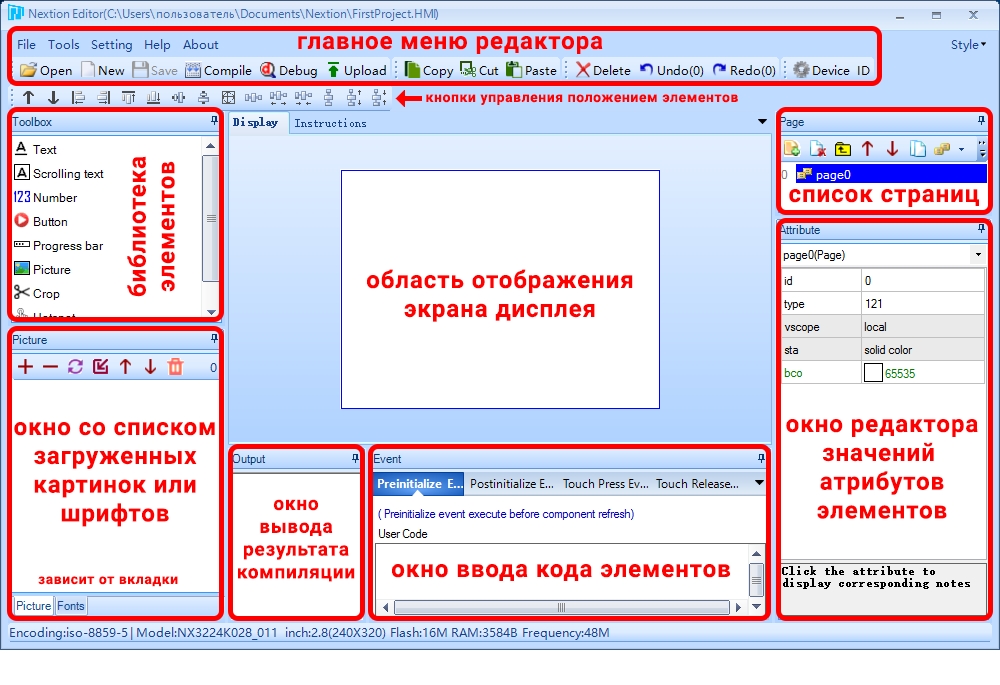This screenshot has height=685, width=1000.
Task: Align selected elements to the left
Action: 78,98
